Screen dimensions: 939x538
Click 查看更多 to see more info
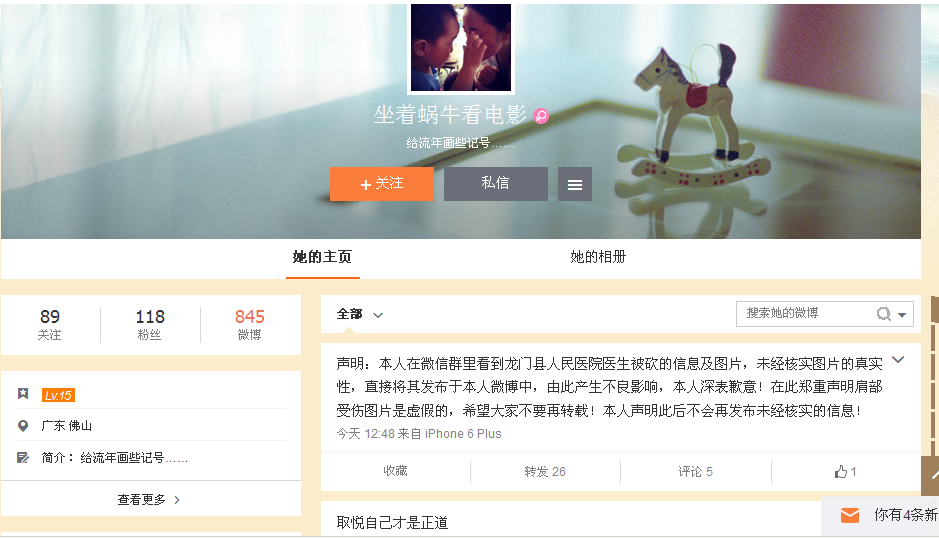click(150, 500)
